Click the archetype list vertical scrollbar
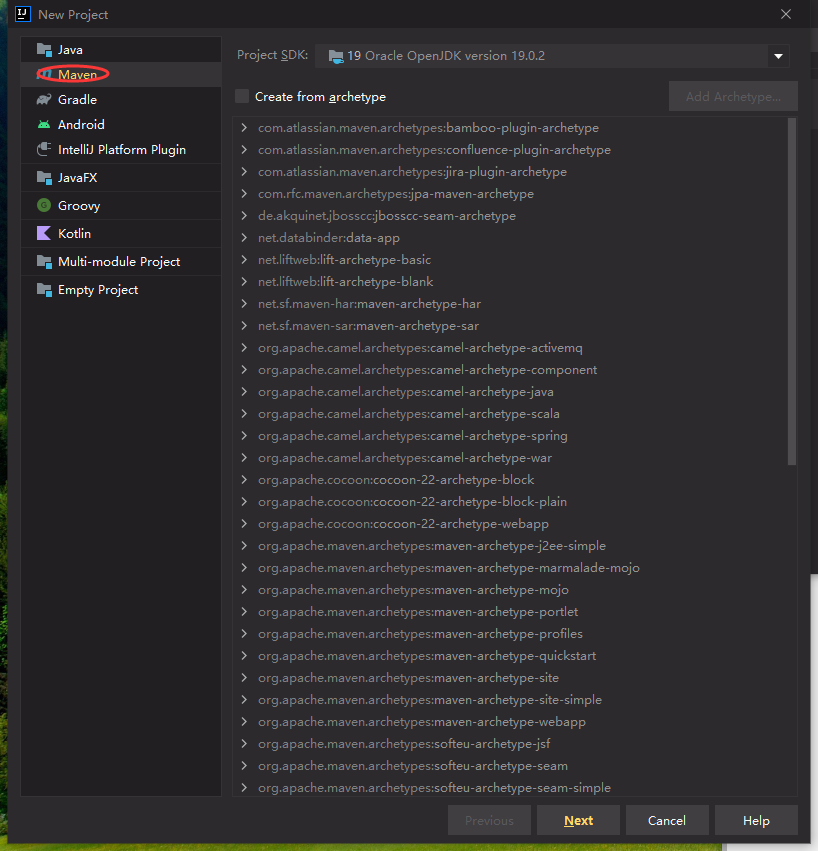Viewport: 818px width, 851px height. [x=792, y=292]
